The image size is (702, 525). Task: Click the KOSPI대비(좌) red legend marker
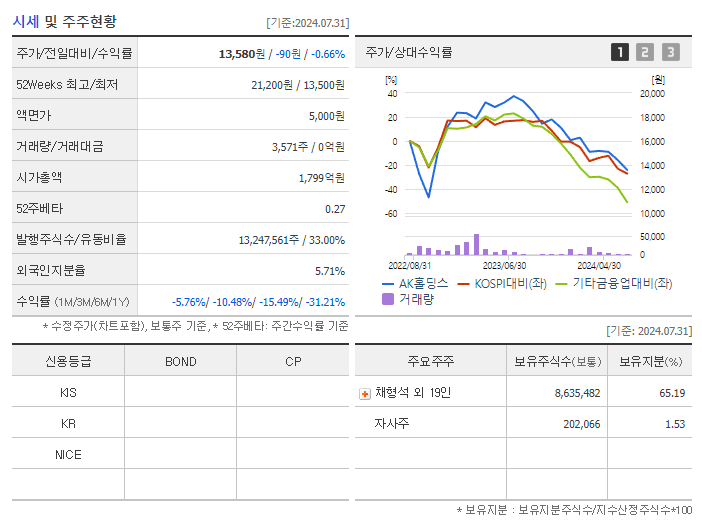[463, 284]
